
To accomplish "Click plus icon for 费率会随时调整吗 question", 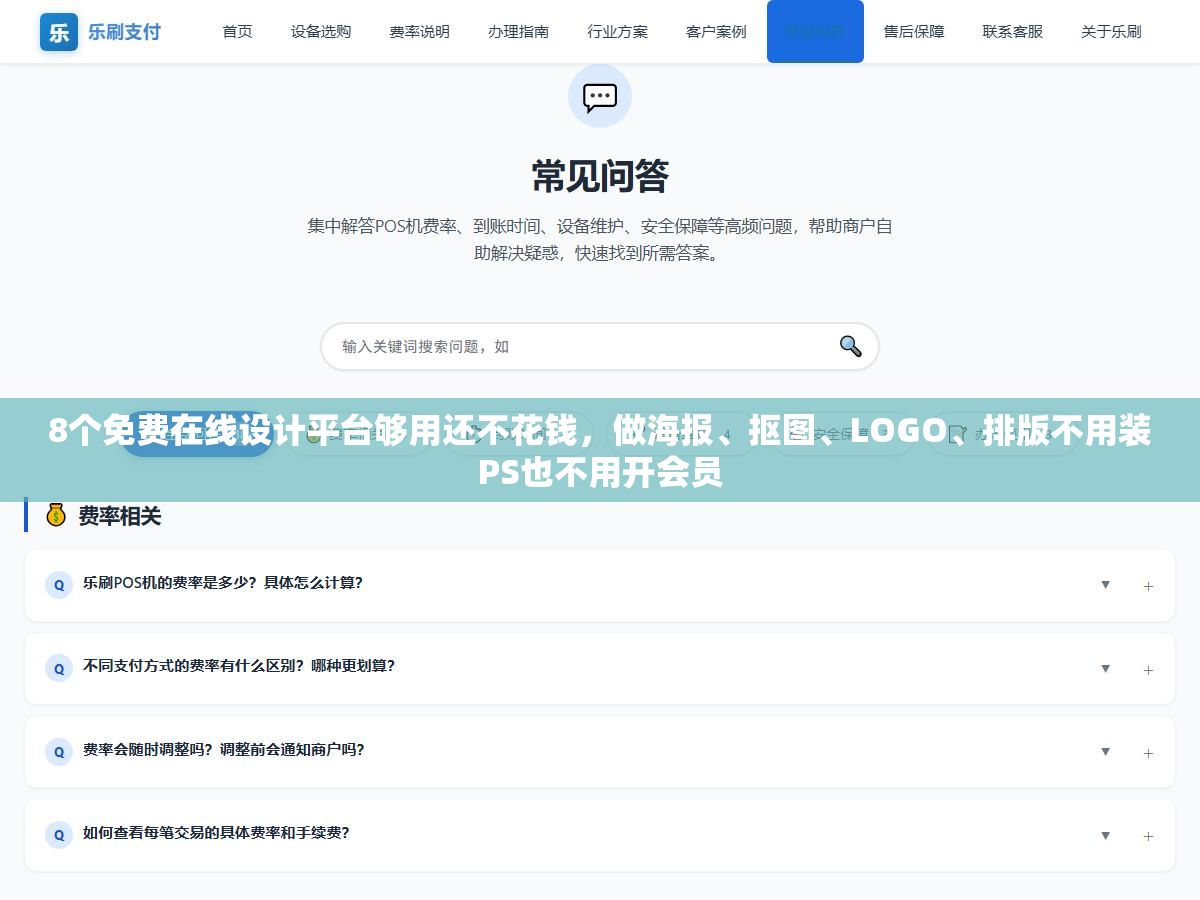I will pyautogui.click(x=1148, y=753).
